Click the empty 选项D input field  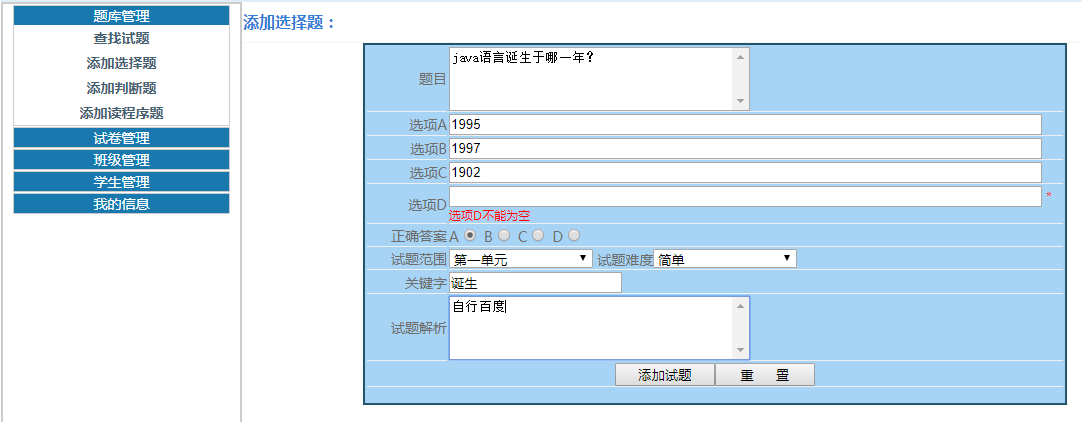click(x=744, y=196)
